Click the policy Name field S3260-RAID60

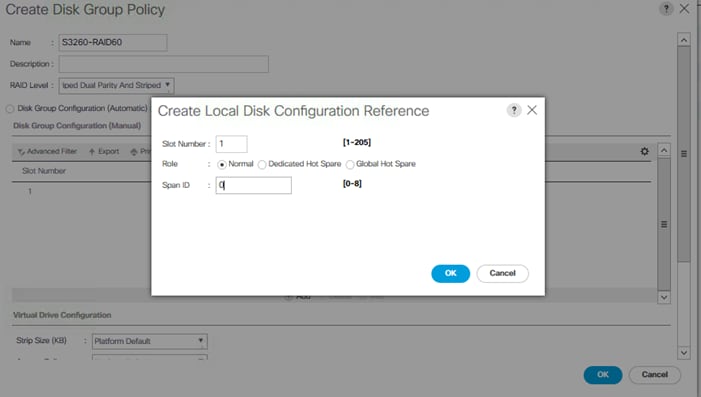point(113,42)
